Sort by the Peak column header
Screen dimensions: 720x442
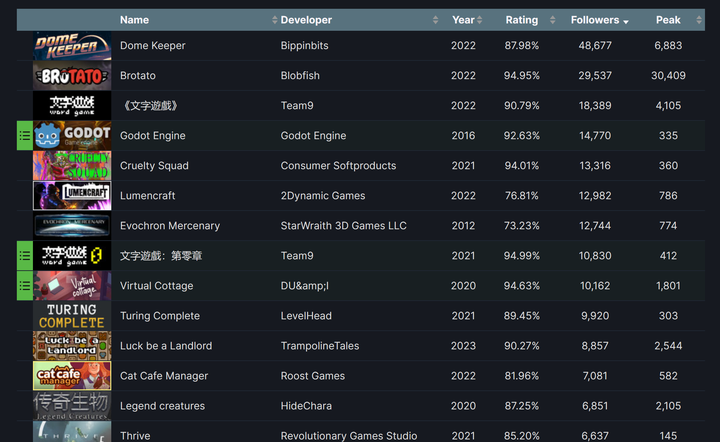(668, 20)
